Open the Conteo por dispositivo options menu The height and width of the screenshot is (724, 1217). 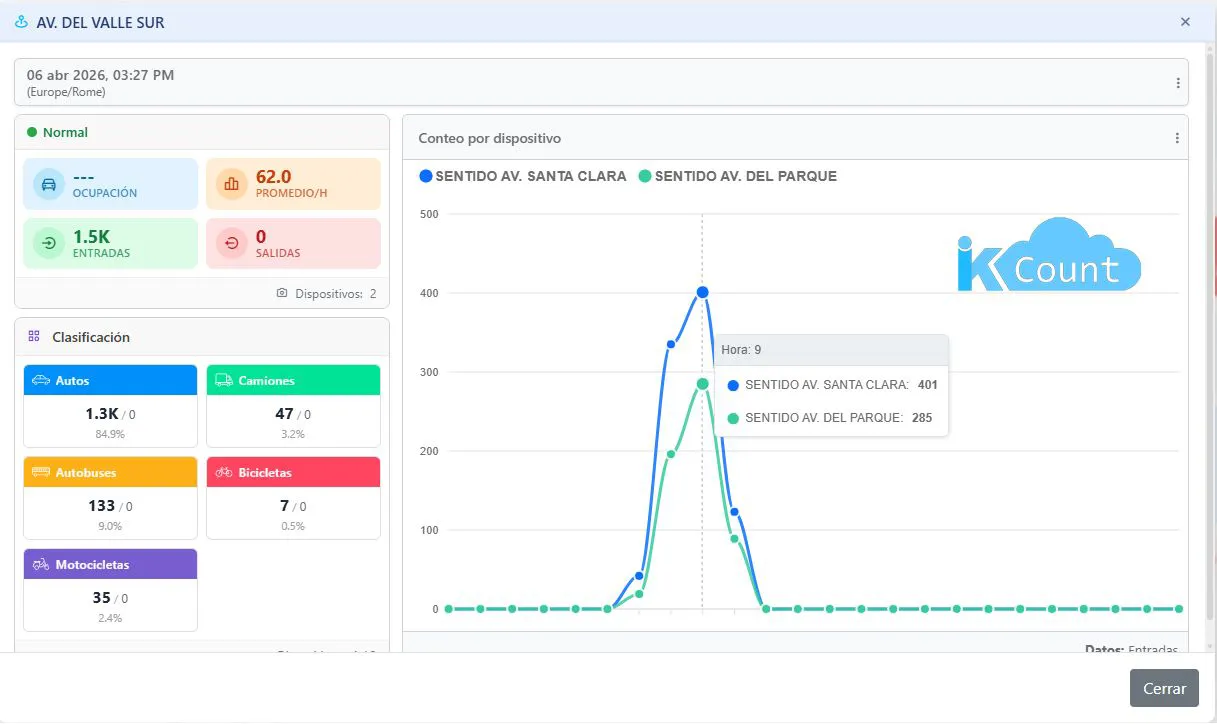point(1176,139)
